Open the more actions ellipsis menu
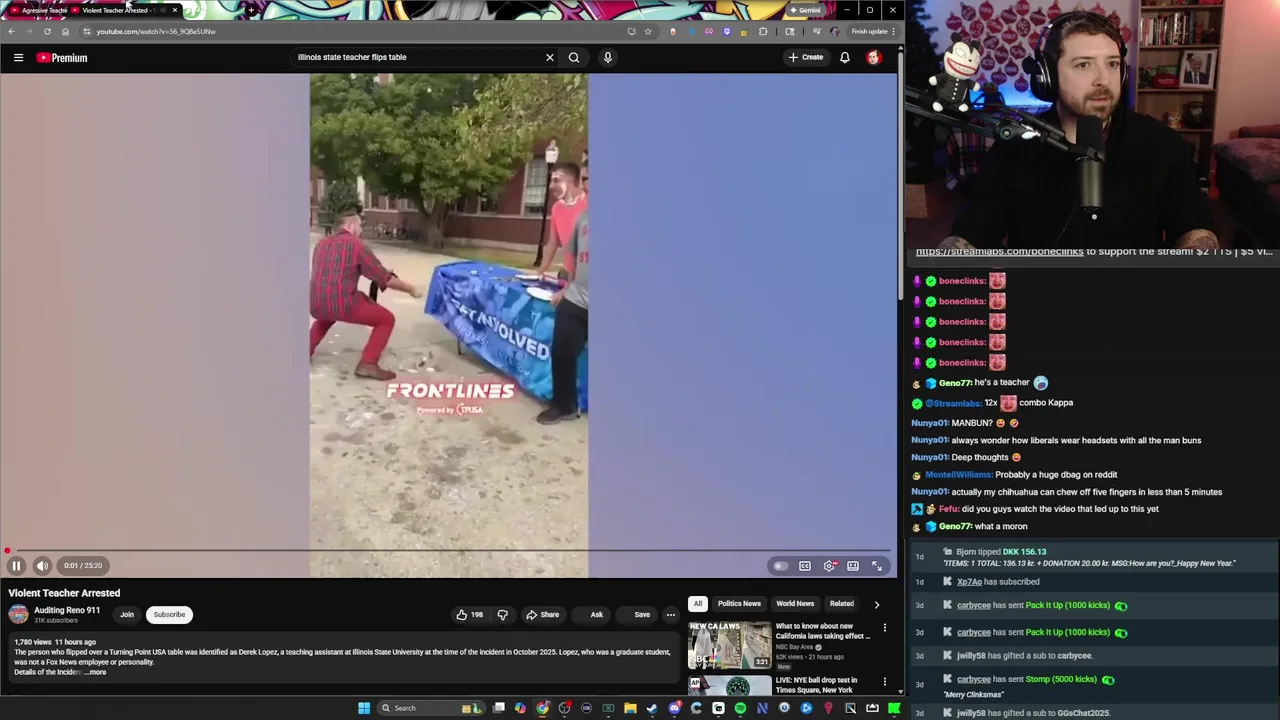This screenshot has width=1280, height=720. click(671, 615)
